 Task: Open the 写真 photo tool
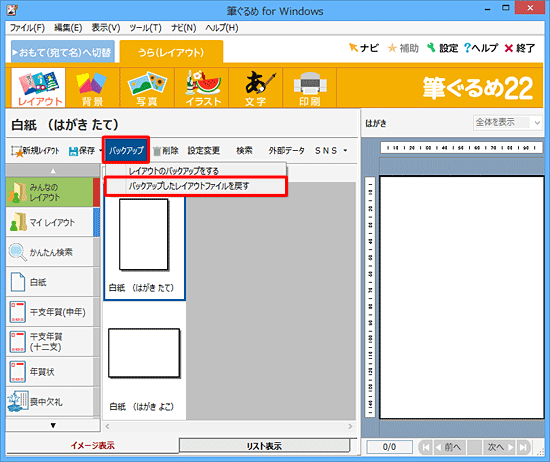pyautogui.click(x=147, y=88)
